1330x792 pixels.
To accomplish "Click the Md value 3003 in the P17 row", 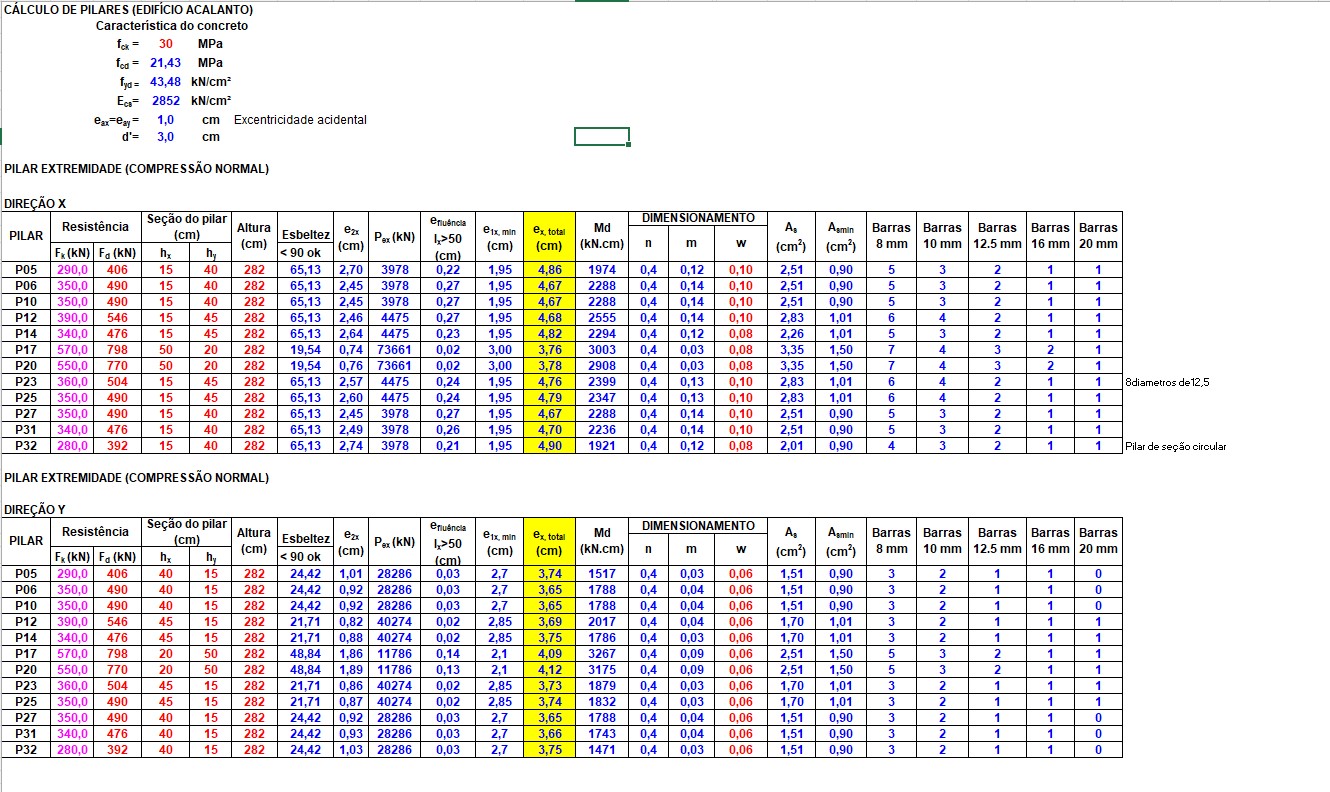I will tap(602, 350).
